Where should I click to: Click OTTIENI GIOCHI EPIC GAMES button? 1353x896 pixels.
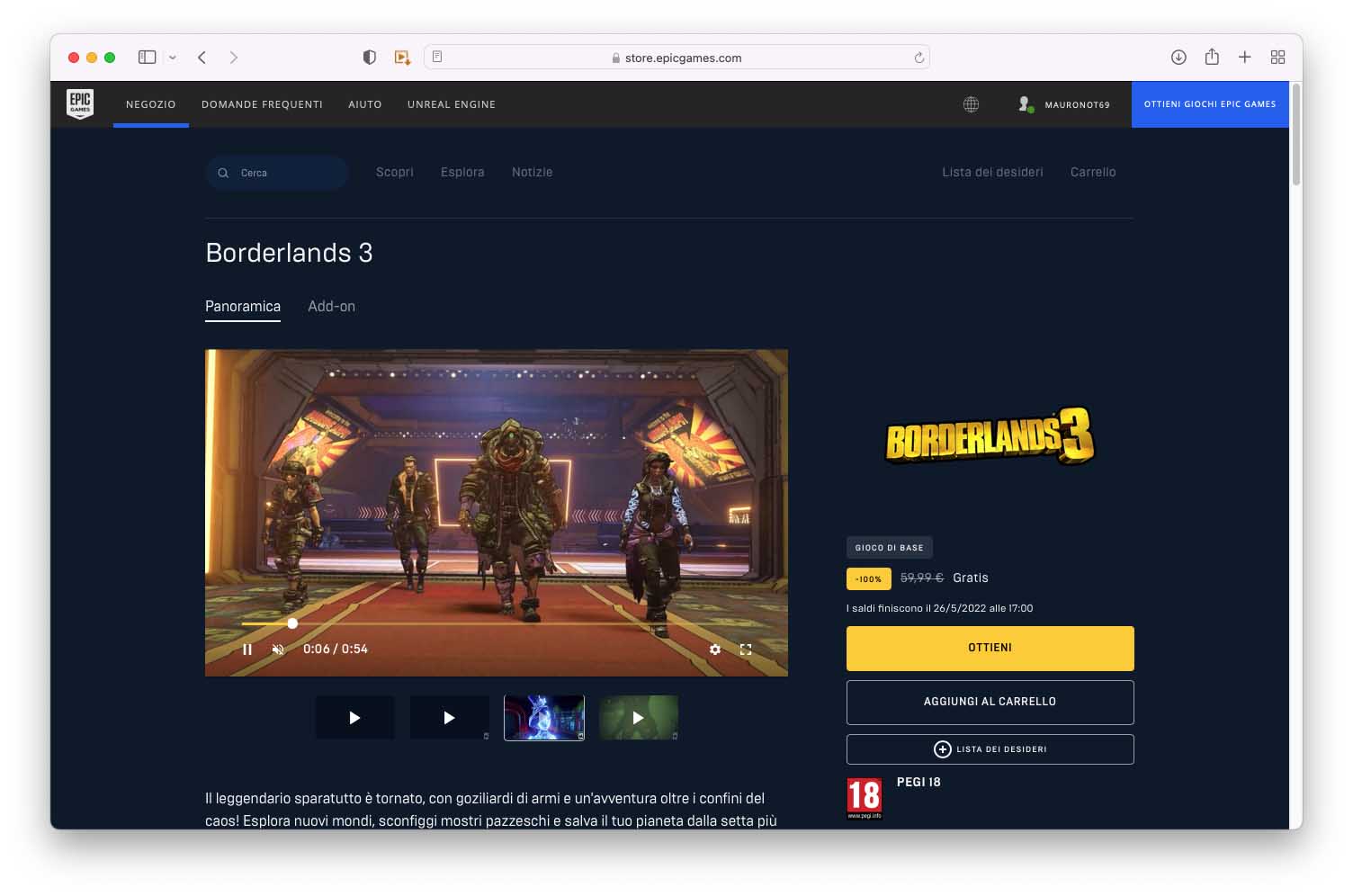[x=1210, y=104]
